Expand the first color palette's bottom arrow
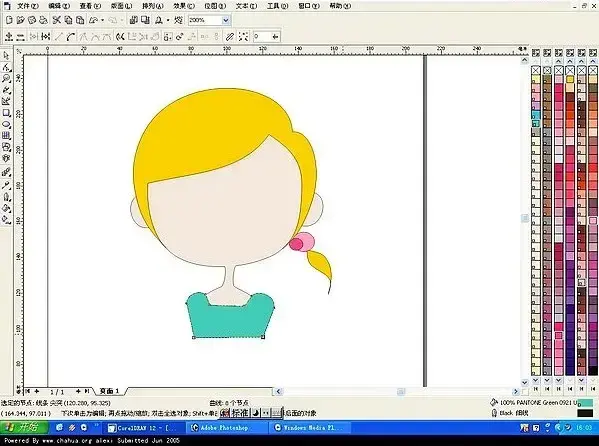599x446 pixels. tap(536, 381)
